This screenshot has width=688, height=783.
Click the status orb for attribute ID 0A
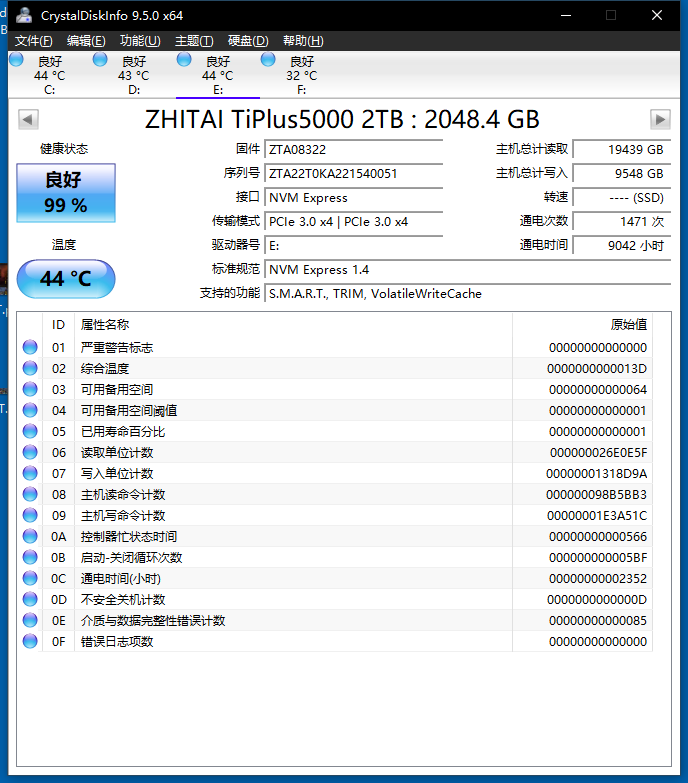pyautogui.click(x=30, y=536)
